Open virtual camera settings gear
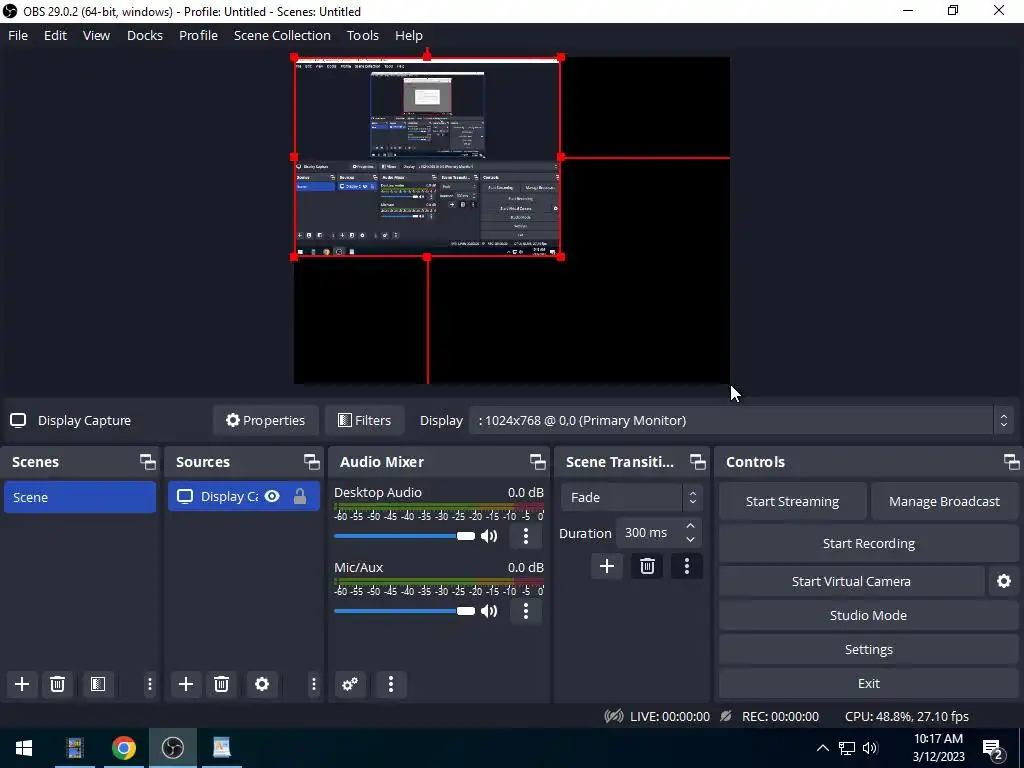Image resolution: width=1024 pixels, height=768 pixels. 1004,581
